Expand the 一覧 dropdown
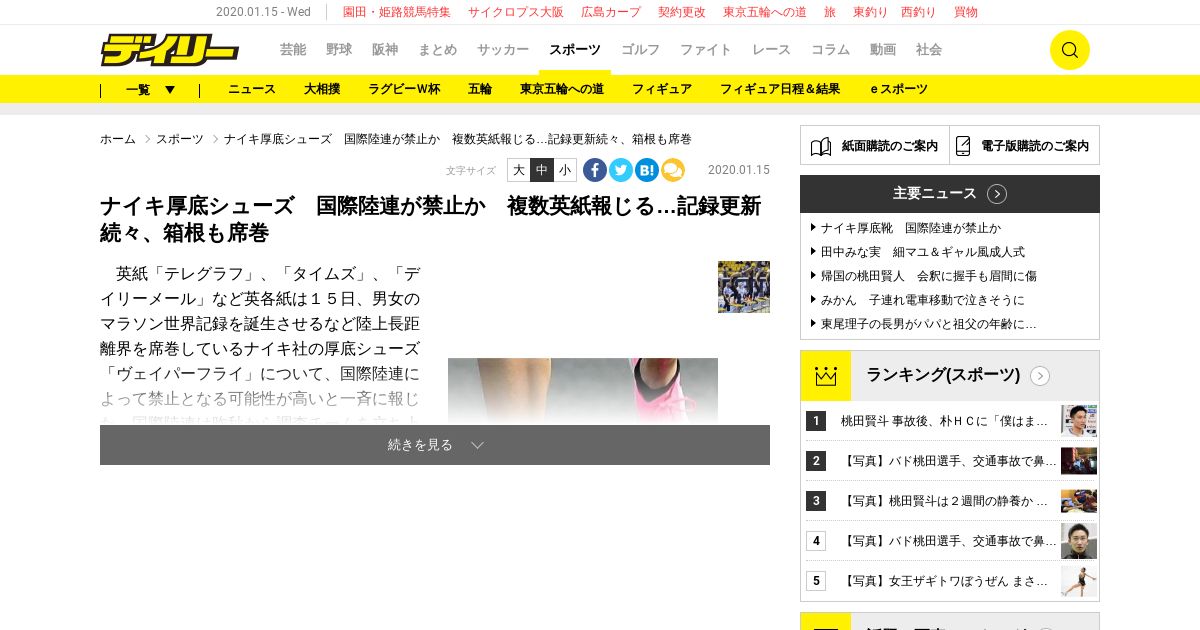The width and height of the screenshot is (1200, 630). [x=150, y=89]
